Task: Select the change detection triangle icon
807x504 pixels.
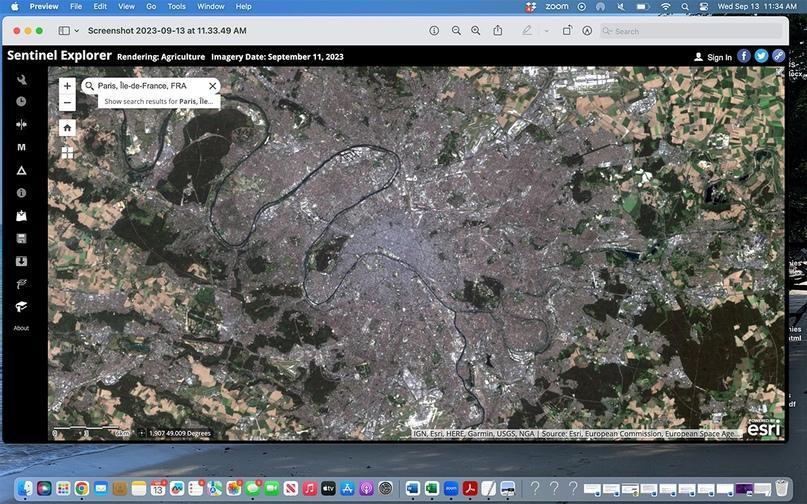Action: coord(21,170)
